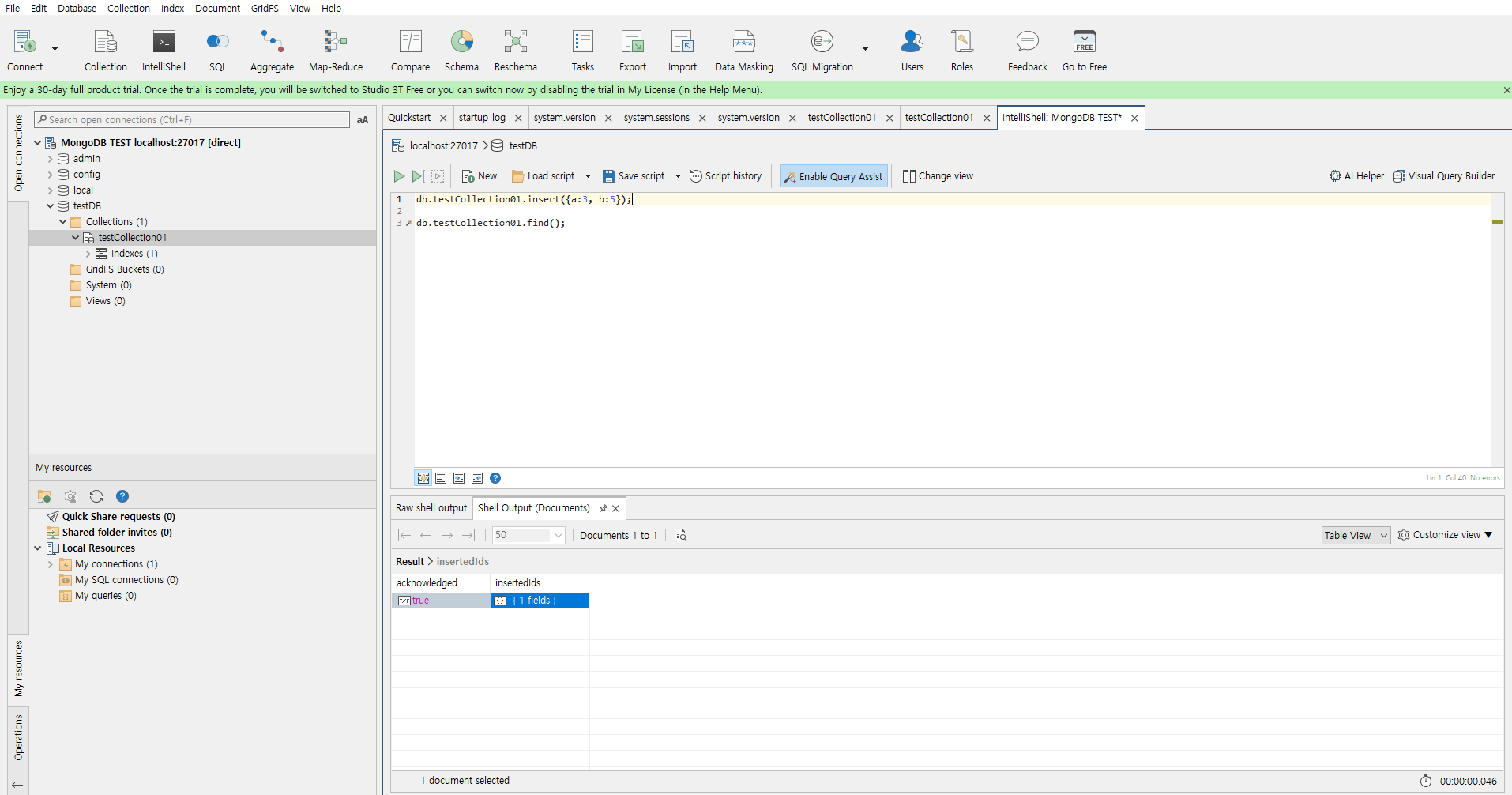Open the Users manager
Viewport: 1512px width, 795px height.
click(x=912, y=50)
